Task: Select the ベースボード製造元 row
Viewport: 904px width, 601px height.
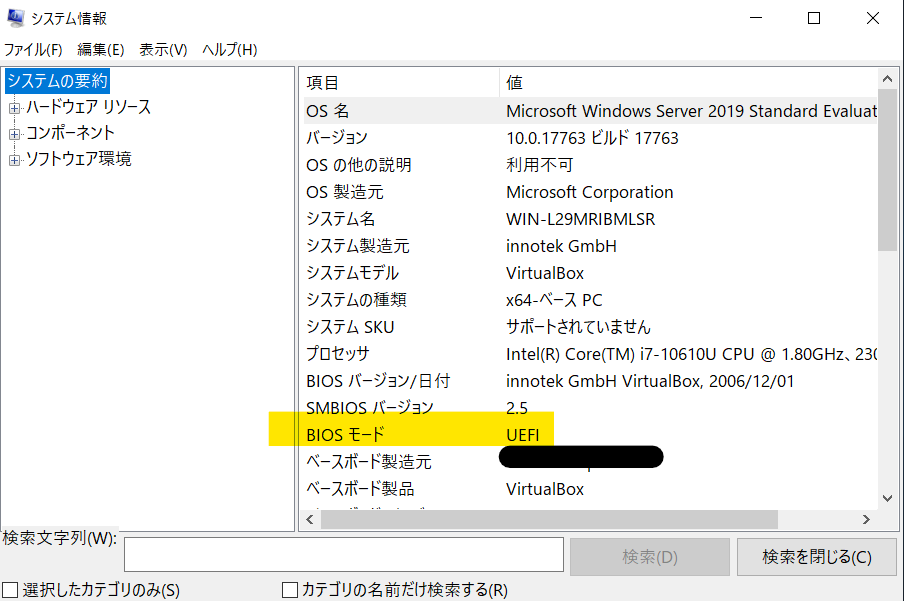Action: [x=590, y=462]
